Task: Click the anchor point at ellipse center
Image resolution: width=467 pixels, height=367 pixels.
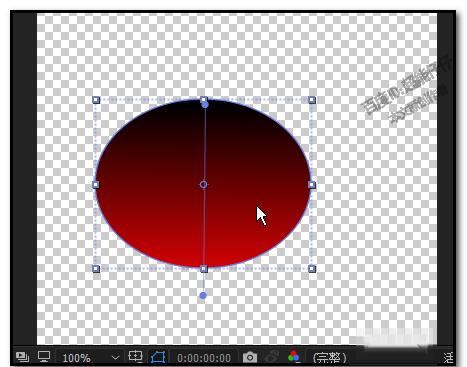Action: [203, 184]
